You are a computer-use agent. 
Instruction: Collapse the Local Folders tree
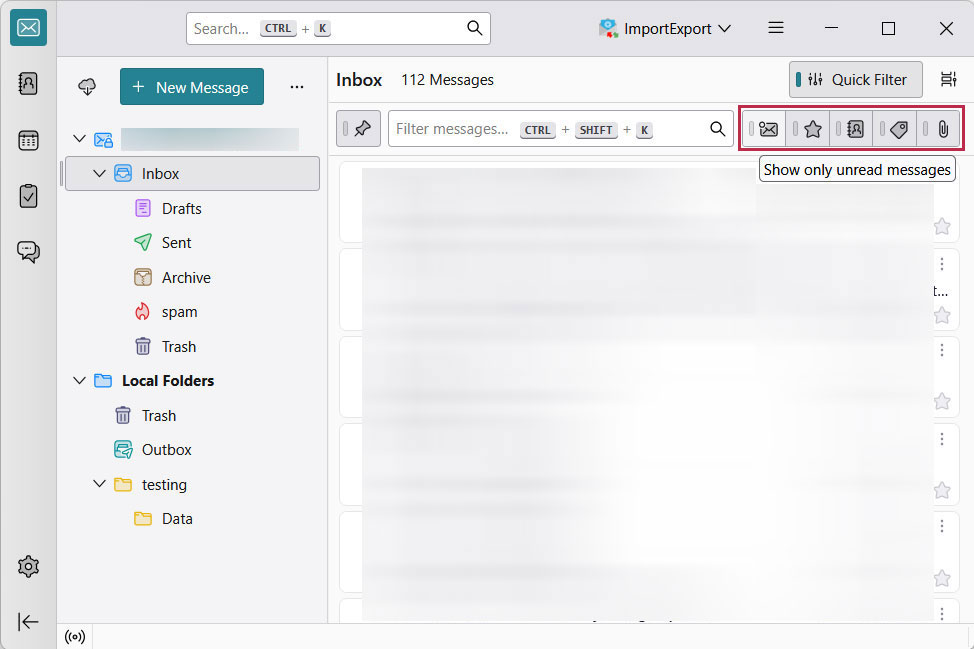80,380
